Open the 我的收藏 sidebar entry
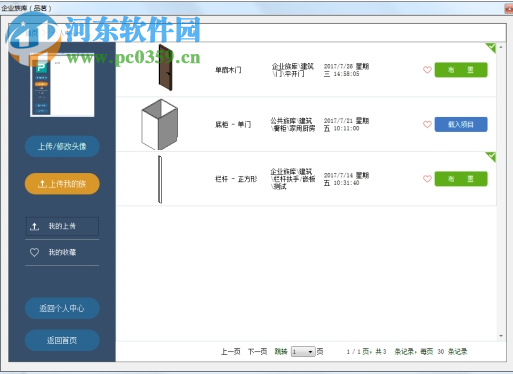513x374 pixels. (62, 252)
